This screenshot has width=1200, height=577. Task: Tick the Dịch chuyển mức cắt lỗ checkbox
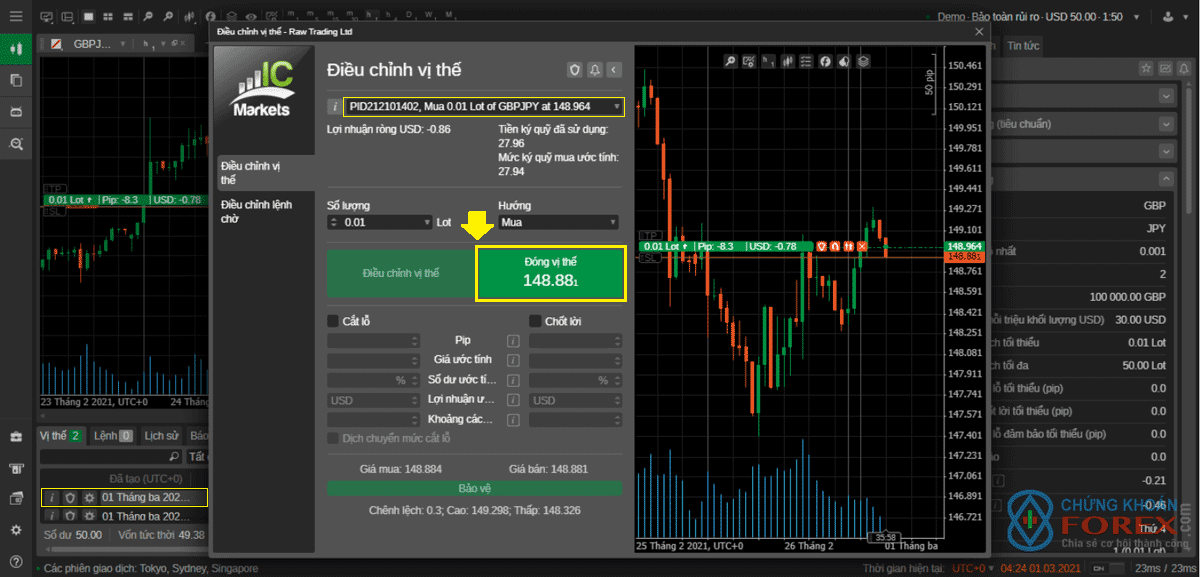(333, 438)
